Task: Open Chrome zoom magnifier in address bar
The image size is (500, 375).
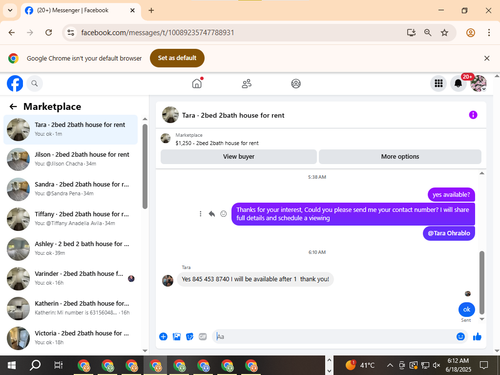Action: (428, 33)
